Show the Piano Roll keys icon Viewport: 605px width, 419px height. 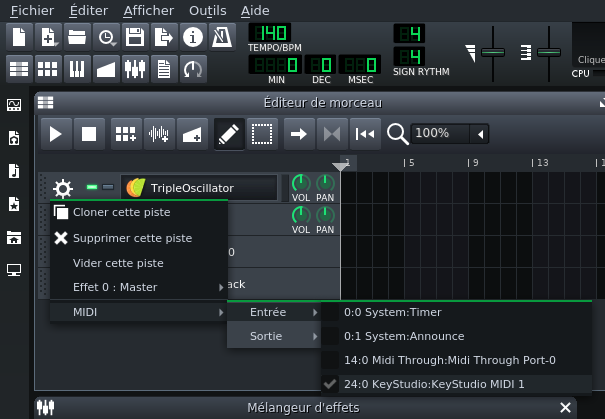coord(77,69)
